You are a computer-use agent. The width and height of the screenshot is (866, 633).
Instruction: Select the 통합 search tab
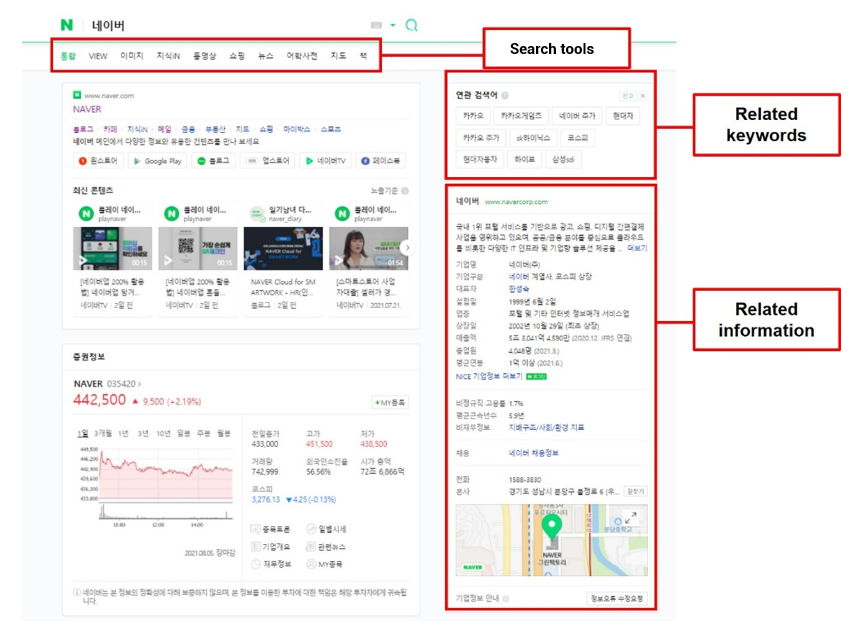coord(68,56)
